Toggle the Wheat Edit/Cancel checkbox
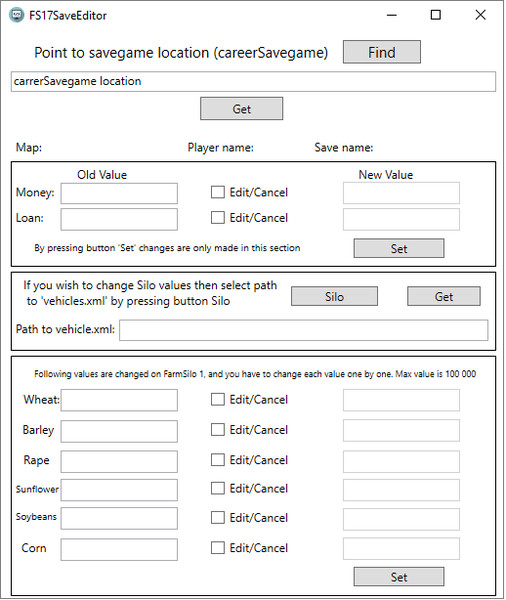506x600 pixels. [218, 399]
